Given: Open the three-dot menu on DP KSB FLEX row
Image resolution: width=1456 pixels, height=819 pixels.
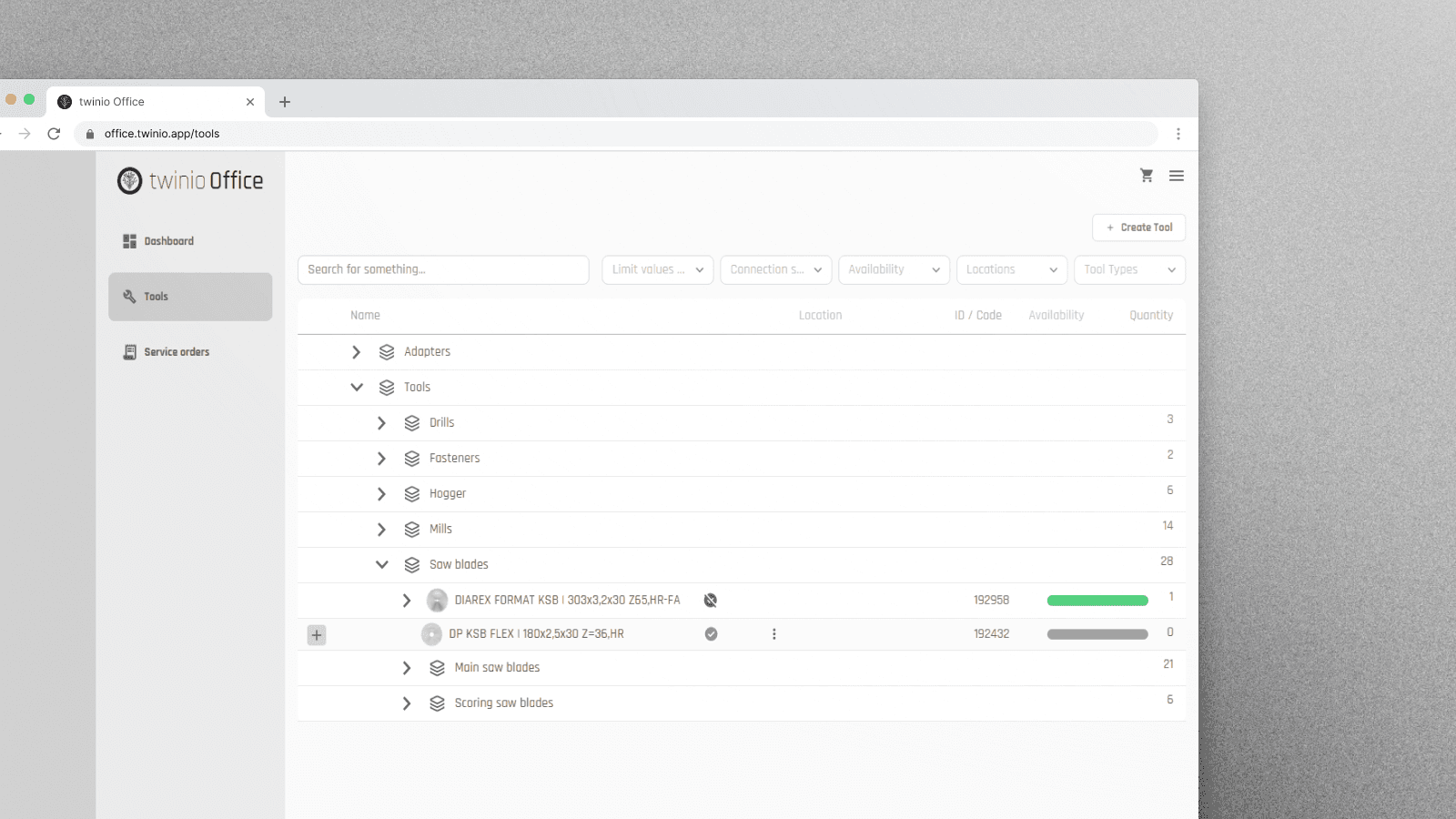Looking at the screenshot, I should pos(774,634).
